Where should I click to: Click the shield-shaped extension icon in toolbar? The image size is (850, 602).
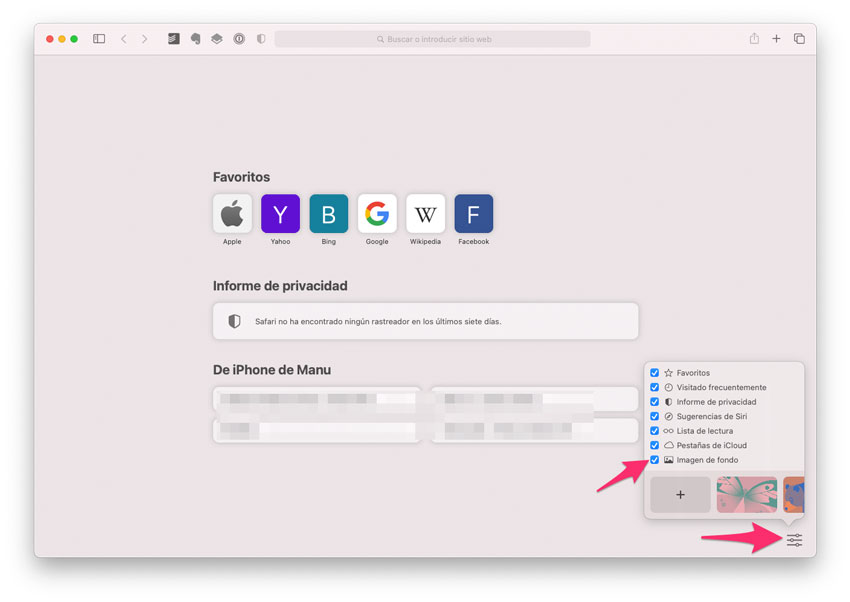[261, 39]
